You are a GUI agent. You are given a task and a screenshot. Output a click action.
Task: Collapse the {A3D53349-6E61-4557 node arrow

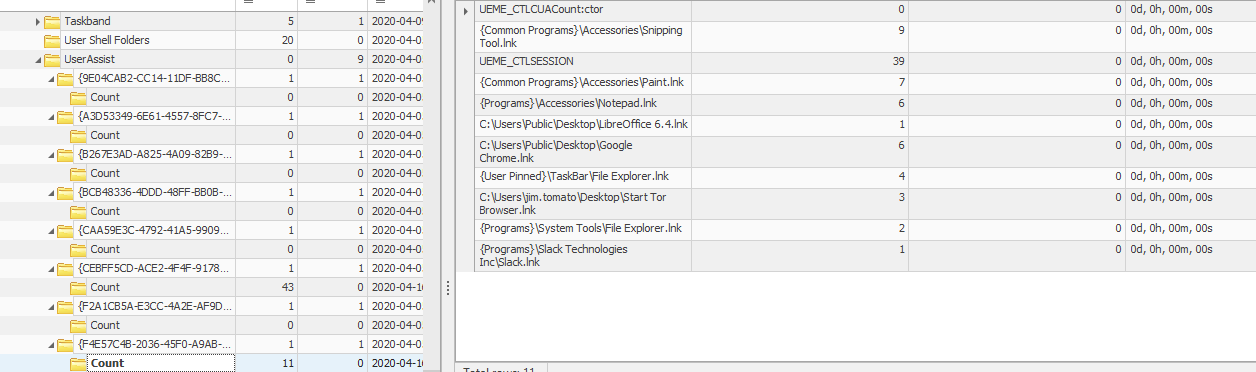click(x=52, y=116)
